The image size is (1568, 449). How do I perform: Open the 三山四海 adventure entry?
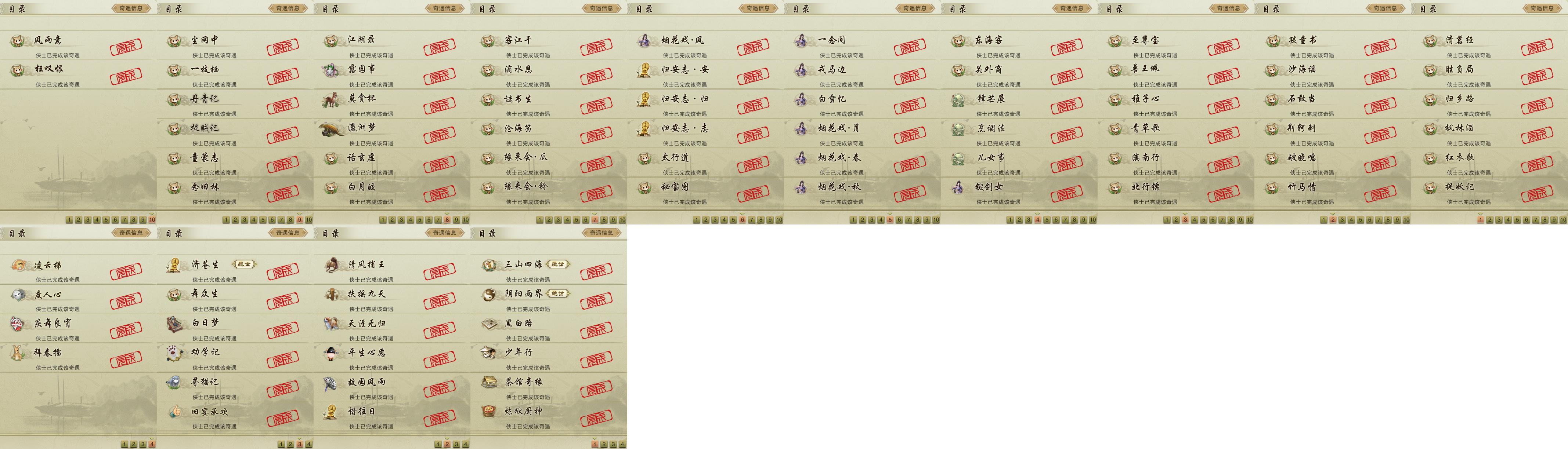523,264
